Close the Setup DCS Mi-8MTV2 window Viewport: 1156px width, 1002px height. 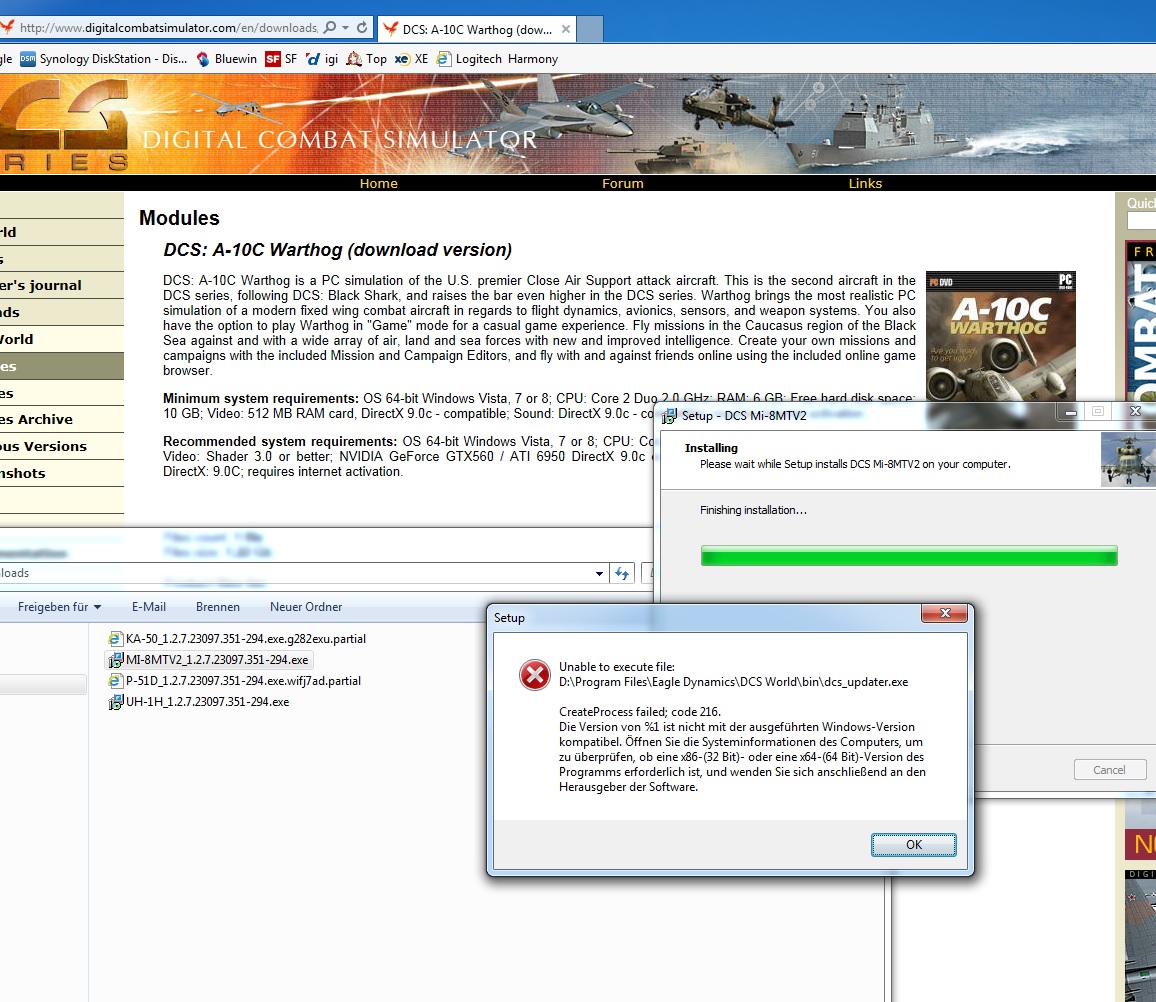pos(1135,411)
